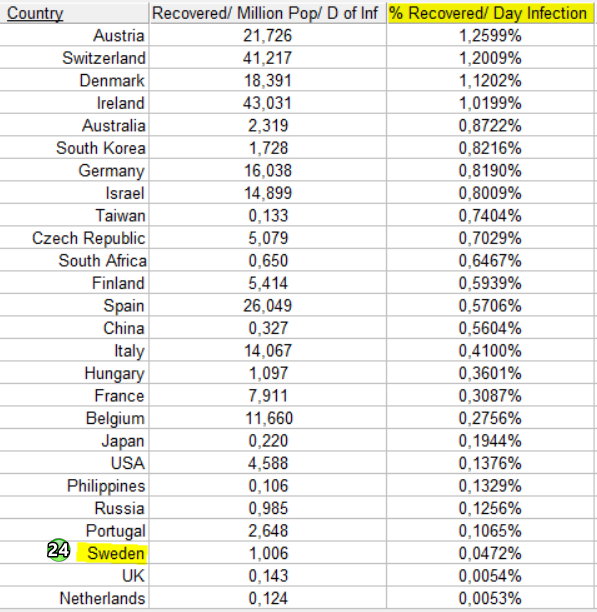Select the highlighted Sweden cell

coord(112,553)
